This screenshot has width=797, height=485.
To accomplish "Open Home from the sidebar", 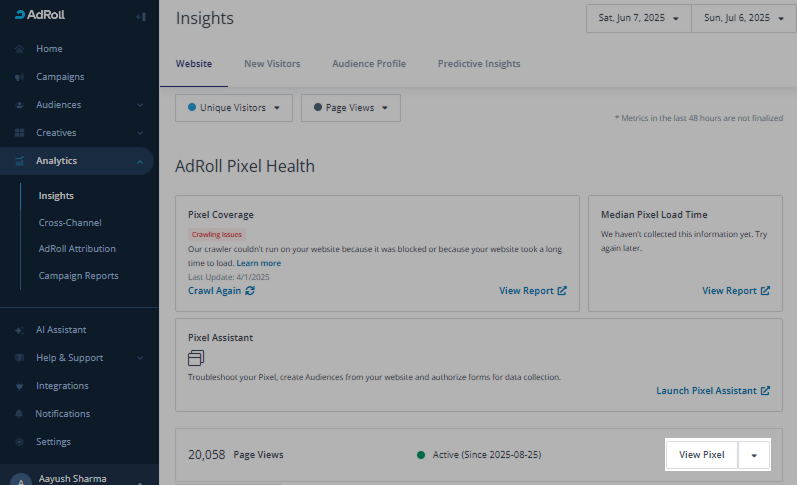I will pyautogui.click(x=49, y=49).
